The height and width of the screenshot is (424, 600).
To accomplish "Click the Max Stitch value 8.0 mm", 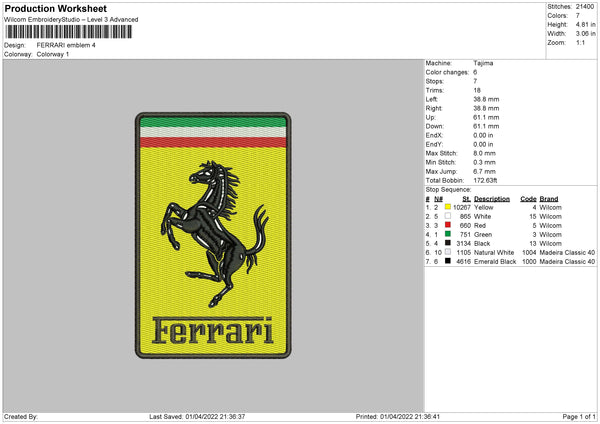I will [484, 153].
